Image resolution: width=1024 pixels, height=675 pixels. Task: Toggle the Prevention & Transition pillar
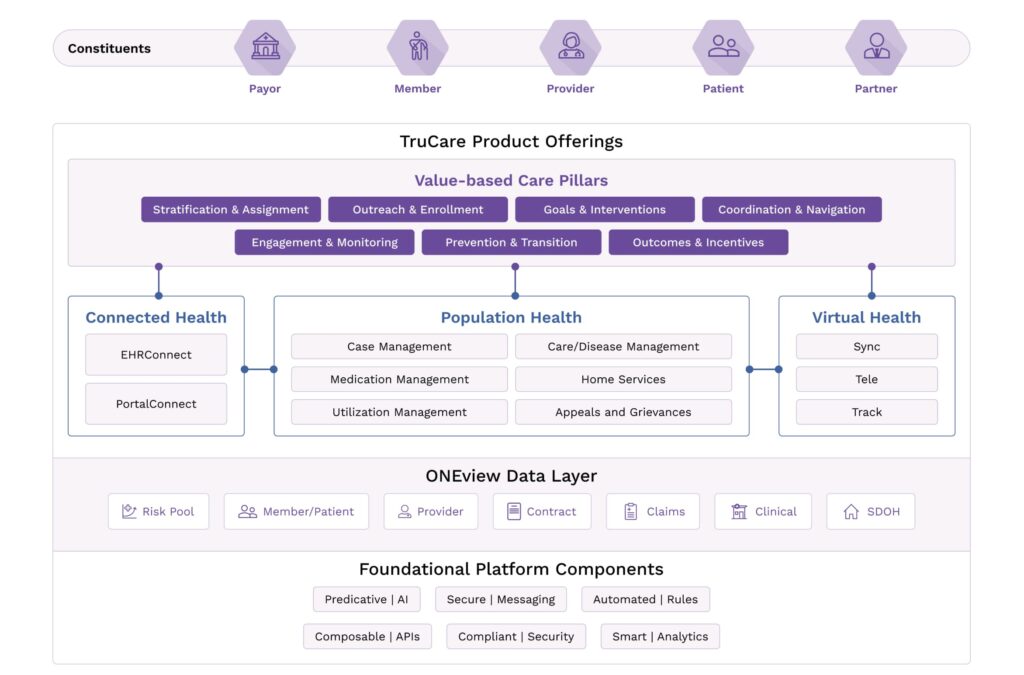click(x=511, y=242)
